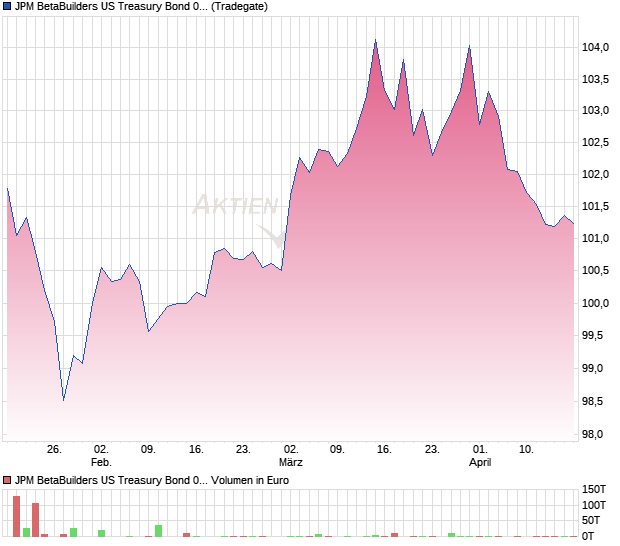
Task: Click the blue legend square beside the chart title
Action: coord(7,6)
